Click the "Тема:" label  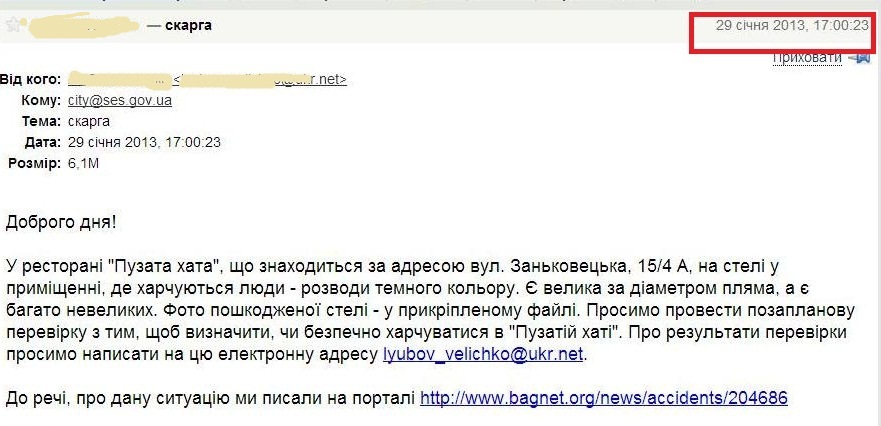(40, 121)
